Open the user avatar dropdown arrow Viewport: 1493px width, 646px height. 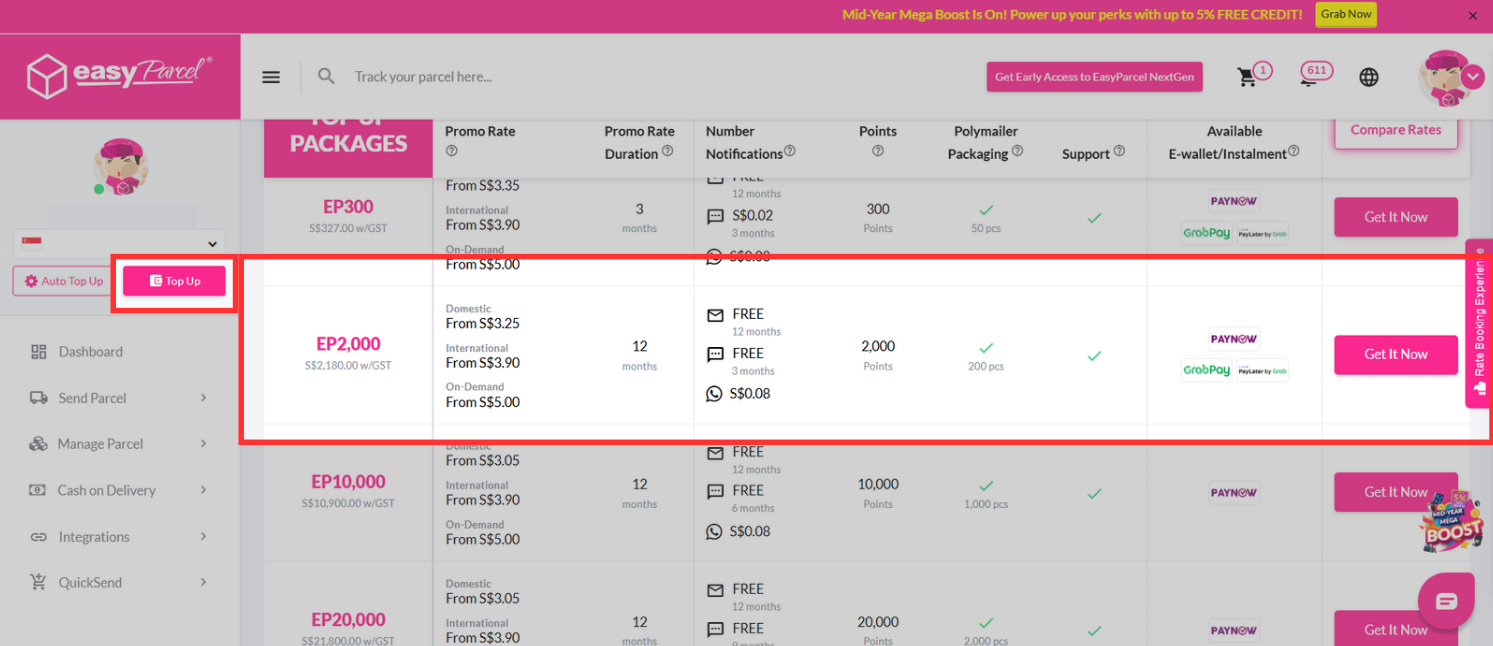click(x=1472, y=76)
